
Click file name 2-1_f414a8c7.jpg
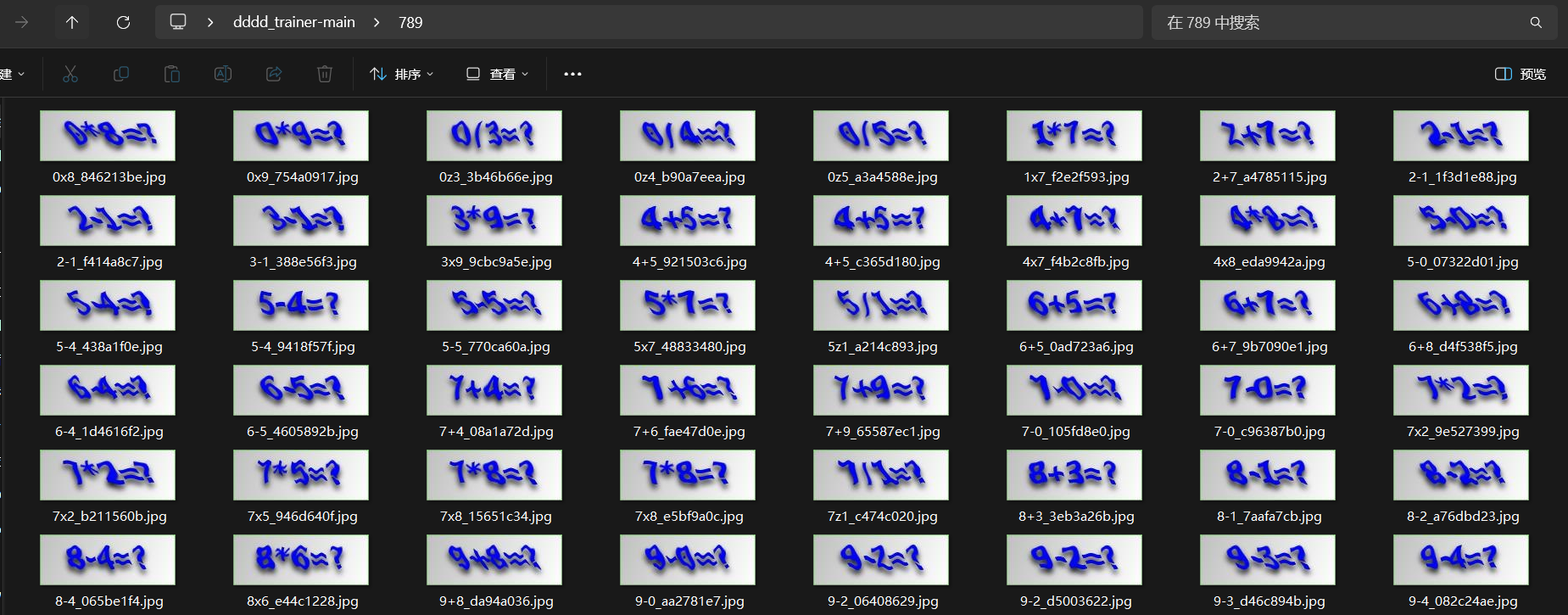pyautogui.click(x=109, y=262)
